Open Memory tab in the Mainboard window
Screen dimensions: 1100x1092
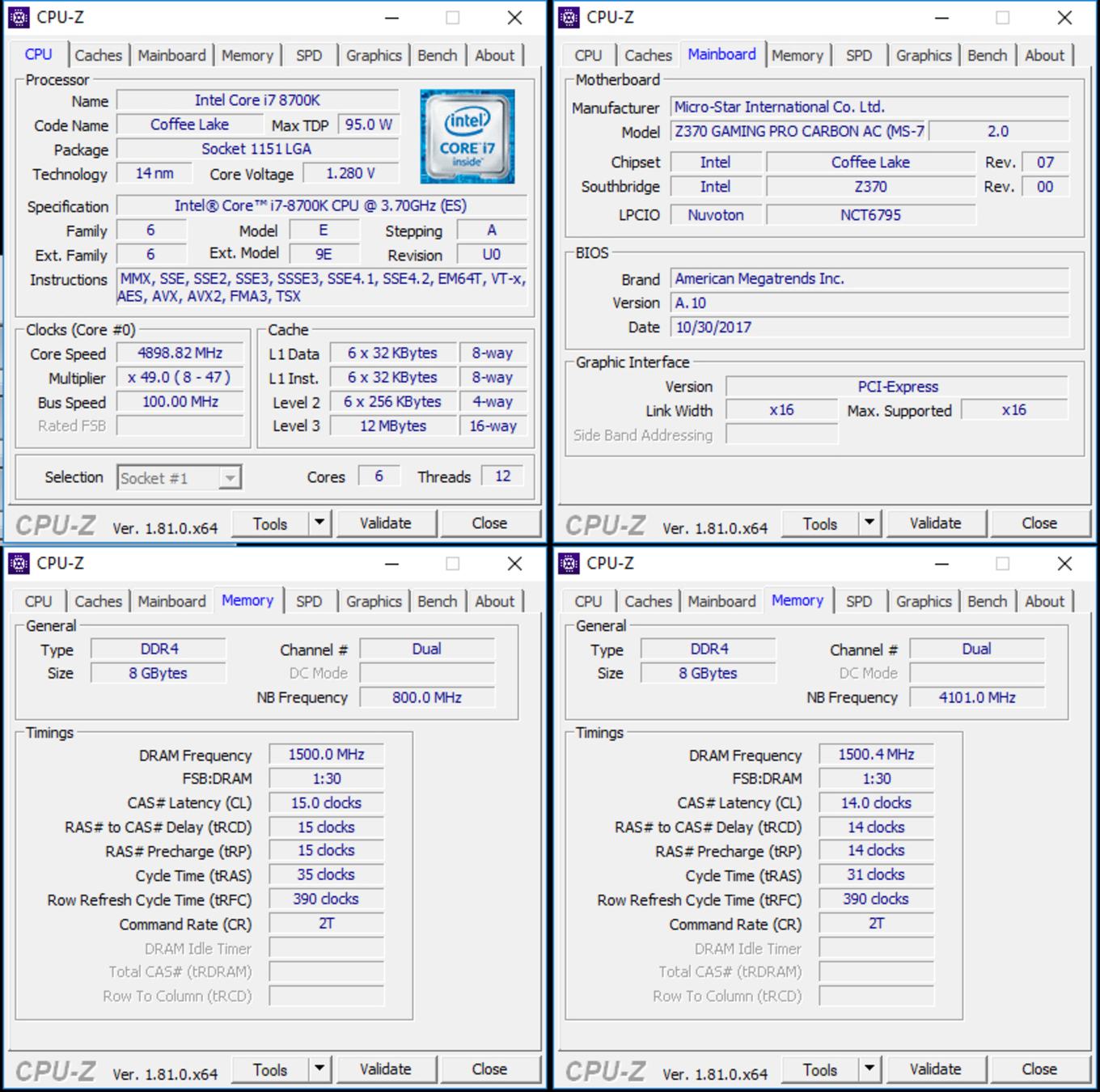tap(797, 55)
